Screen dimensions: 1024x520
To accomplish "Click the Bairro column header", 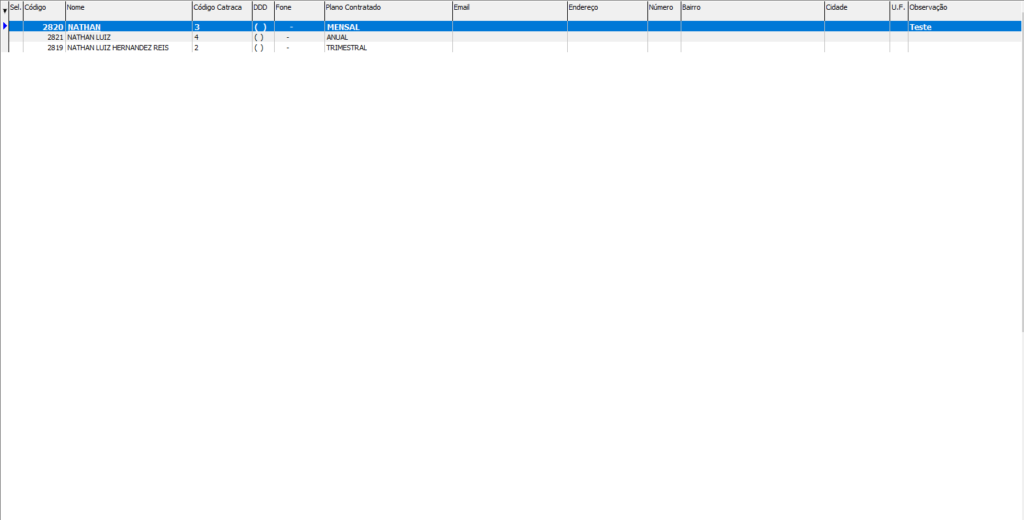I will click(753, 10).
